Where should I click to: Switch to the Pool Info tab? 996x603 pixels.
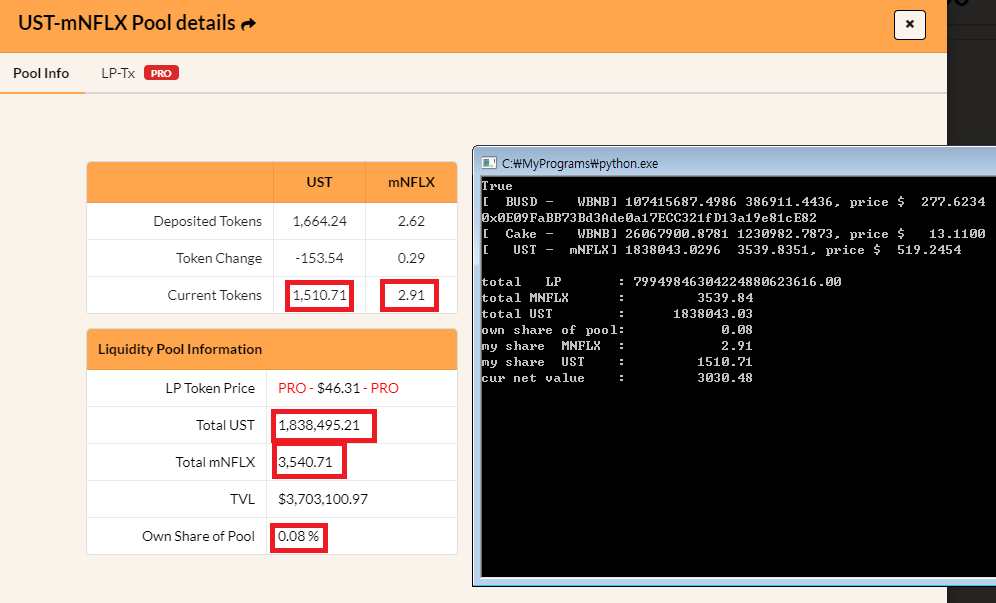41,73
